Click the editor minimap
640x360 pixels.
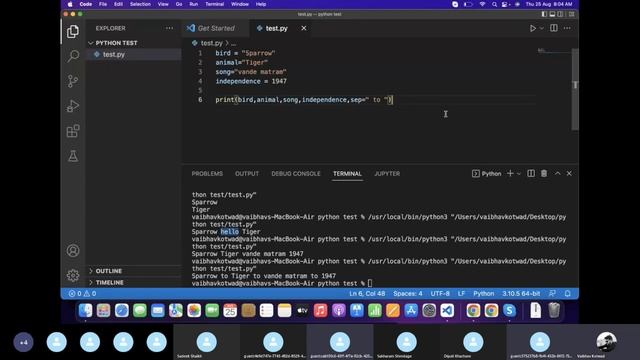click(553, 51)
